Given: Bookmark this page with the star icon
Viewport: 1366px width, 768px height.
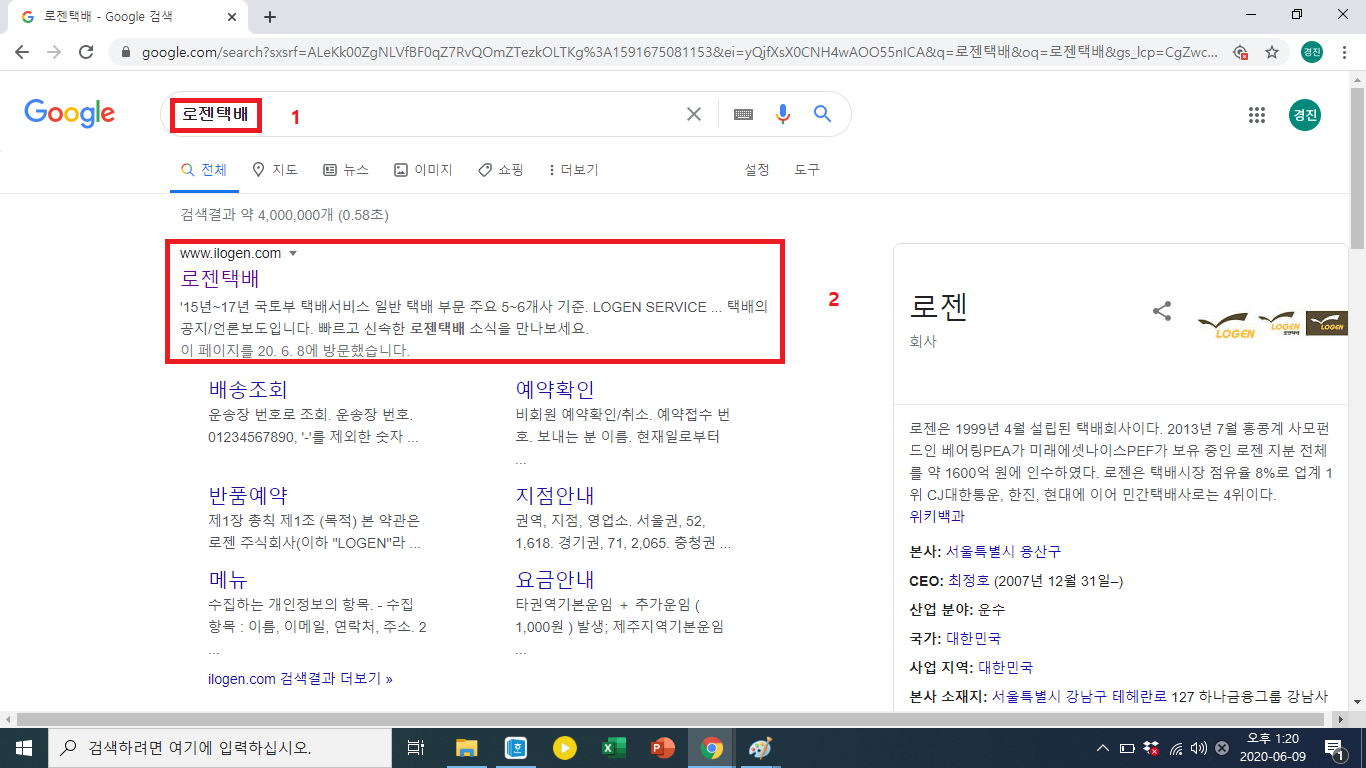Looking at the screenshot, I should click(1272, 52).
